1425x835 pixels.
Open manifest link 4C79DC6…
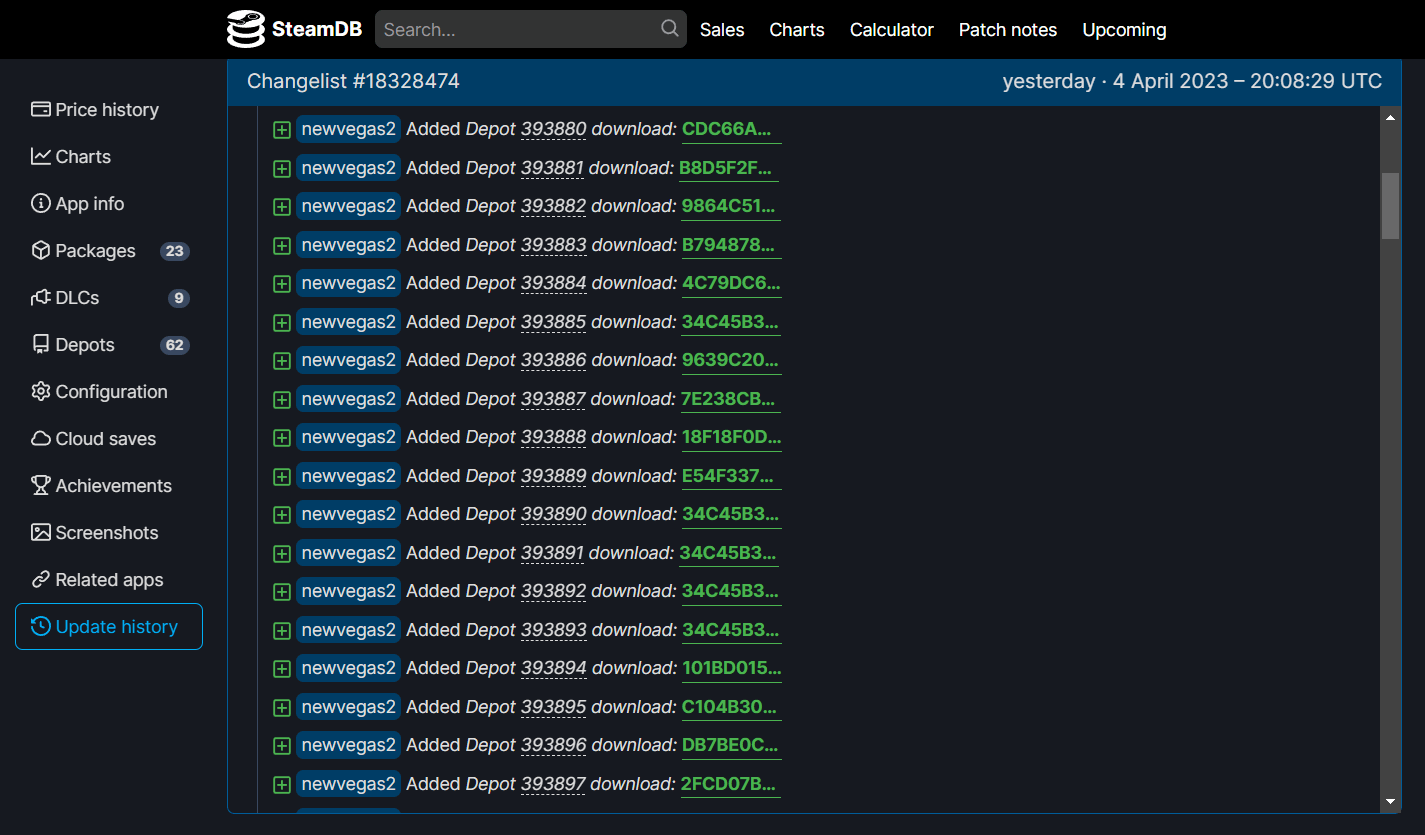731,283
